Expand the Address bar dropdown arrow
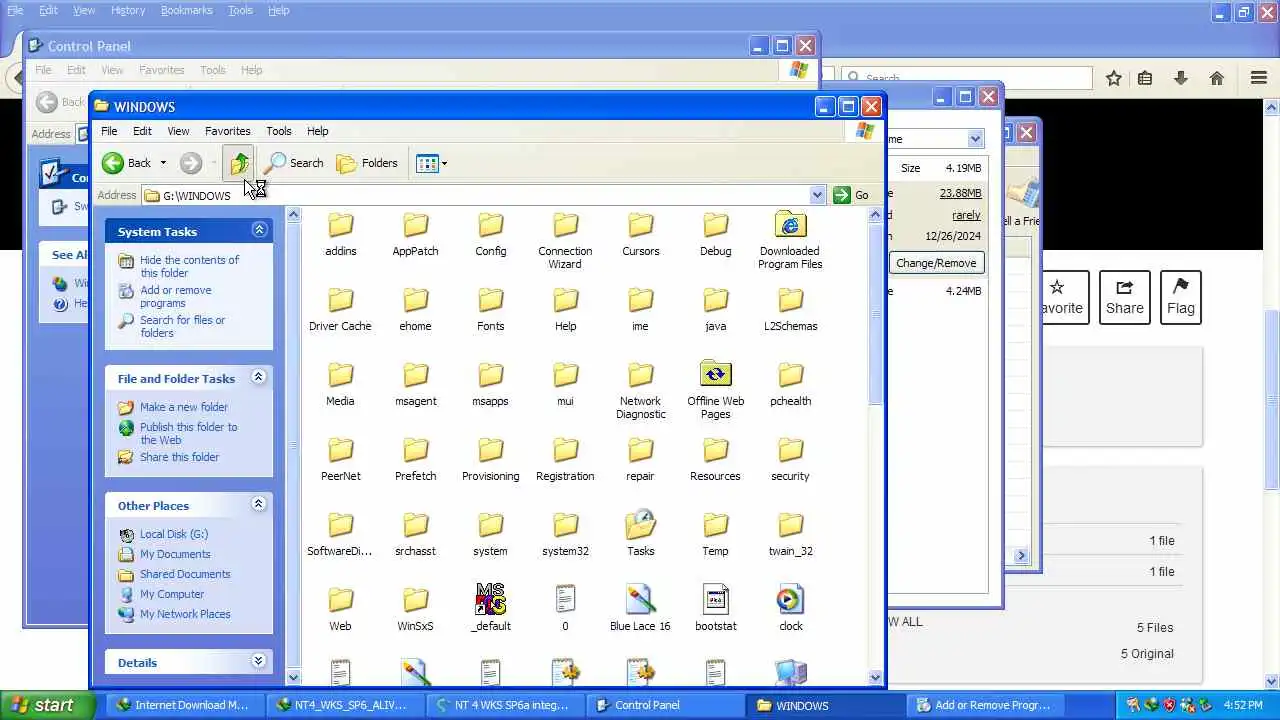The width and height of the screenshot is (1280, 720). (x=817, y=195)
